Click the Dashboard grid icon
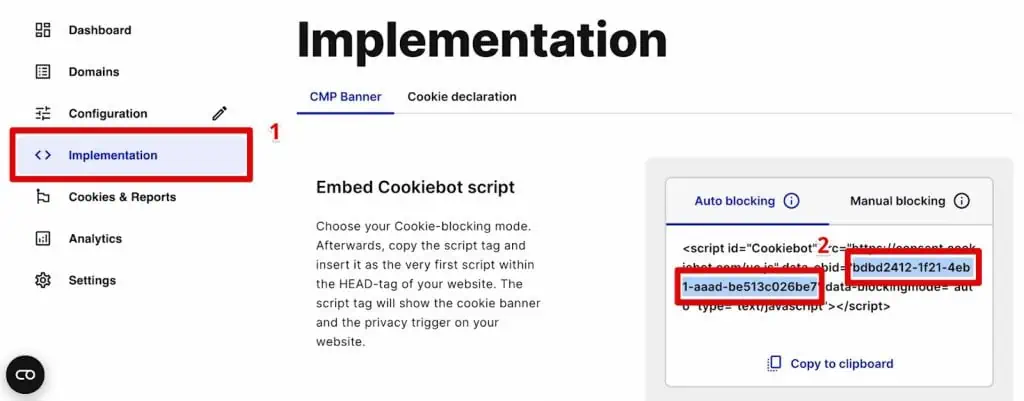The width and height of the screenshot is (1024, 401). tap(42, 30)
